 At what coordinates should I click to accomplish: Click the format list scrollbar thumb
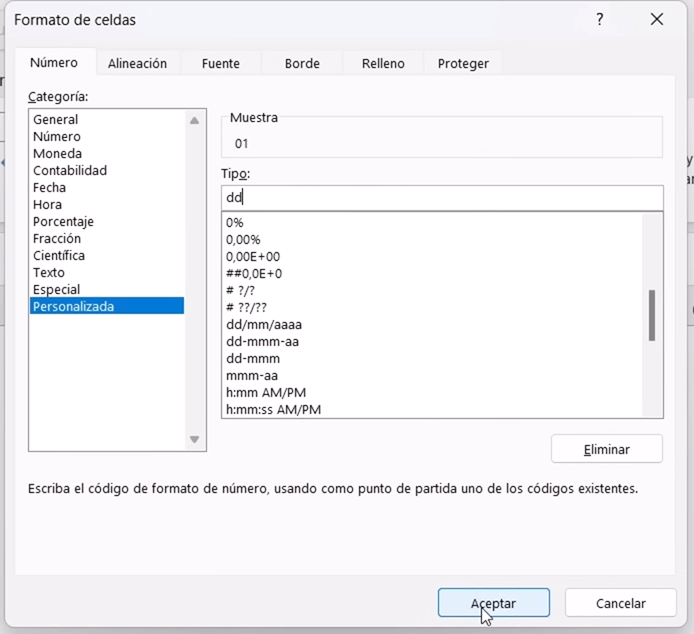(x=652, y=315)
